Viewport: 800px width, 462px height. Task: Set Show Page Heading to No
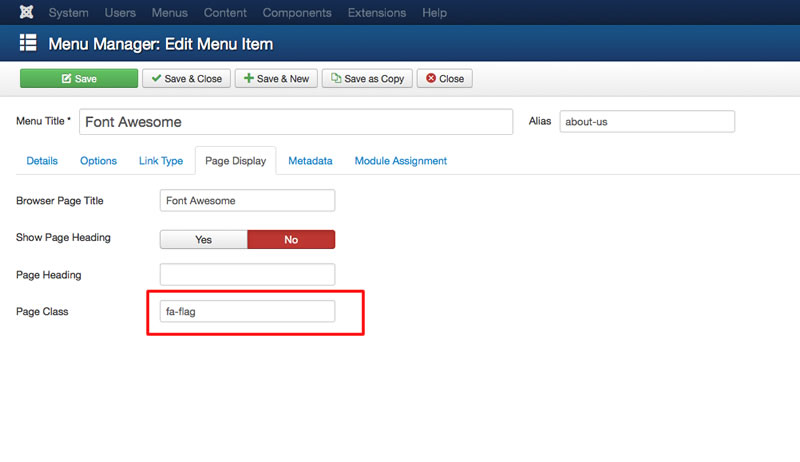[291, 240]
